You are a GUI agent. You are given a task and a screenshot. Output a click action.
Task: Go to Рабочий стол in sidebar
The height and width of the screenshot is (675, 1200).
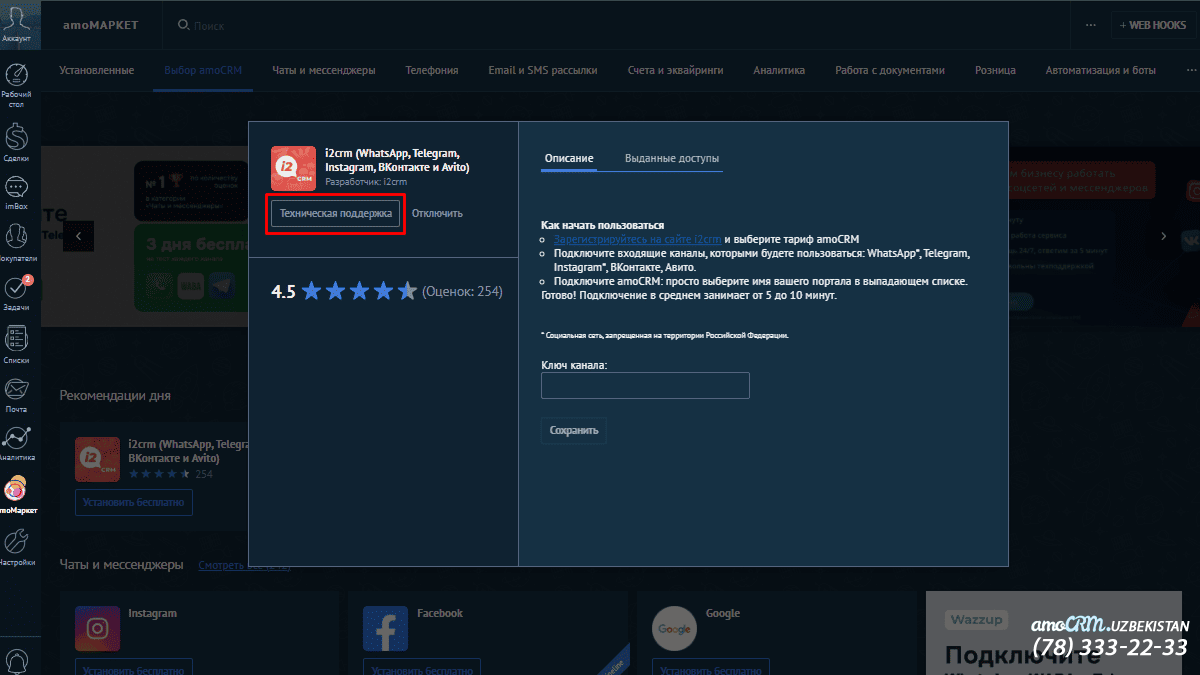pos(16,86)
